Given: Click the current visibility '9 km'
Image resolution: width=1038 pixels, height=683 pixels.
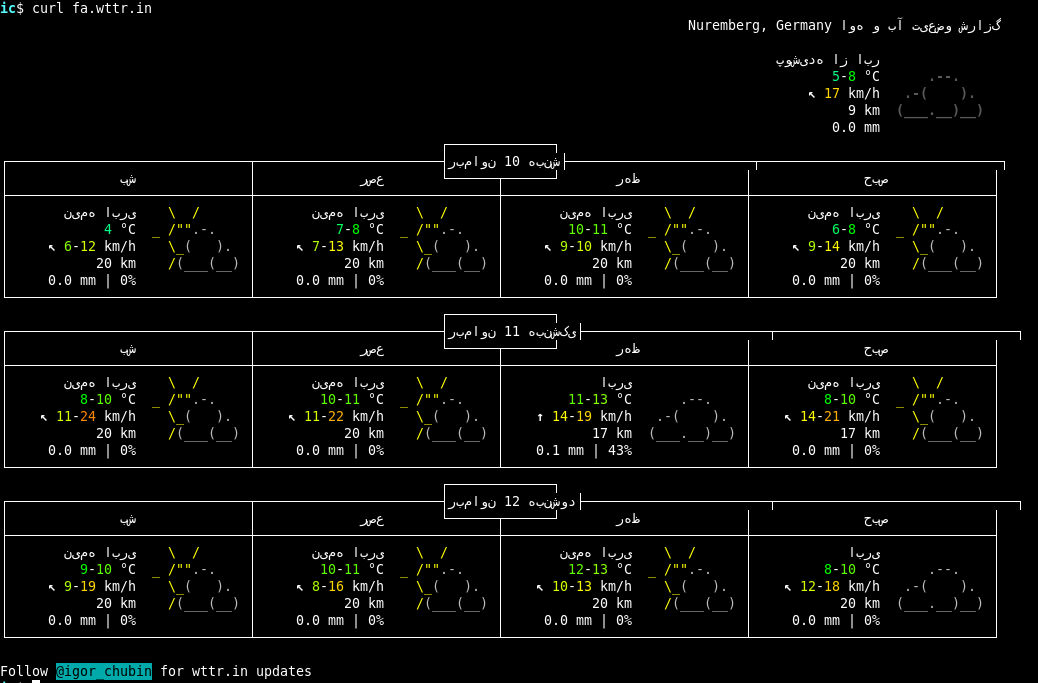Looking at the screenshot, I should click(x=864, y=111).
